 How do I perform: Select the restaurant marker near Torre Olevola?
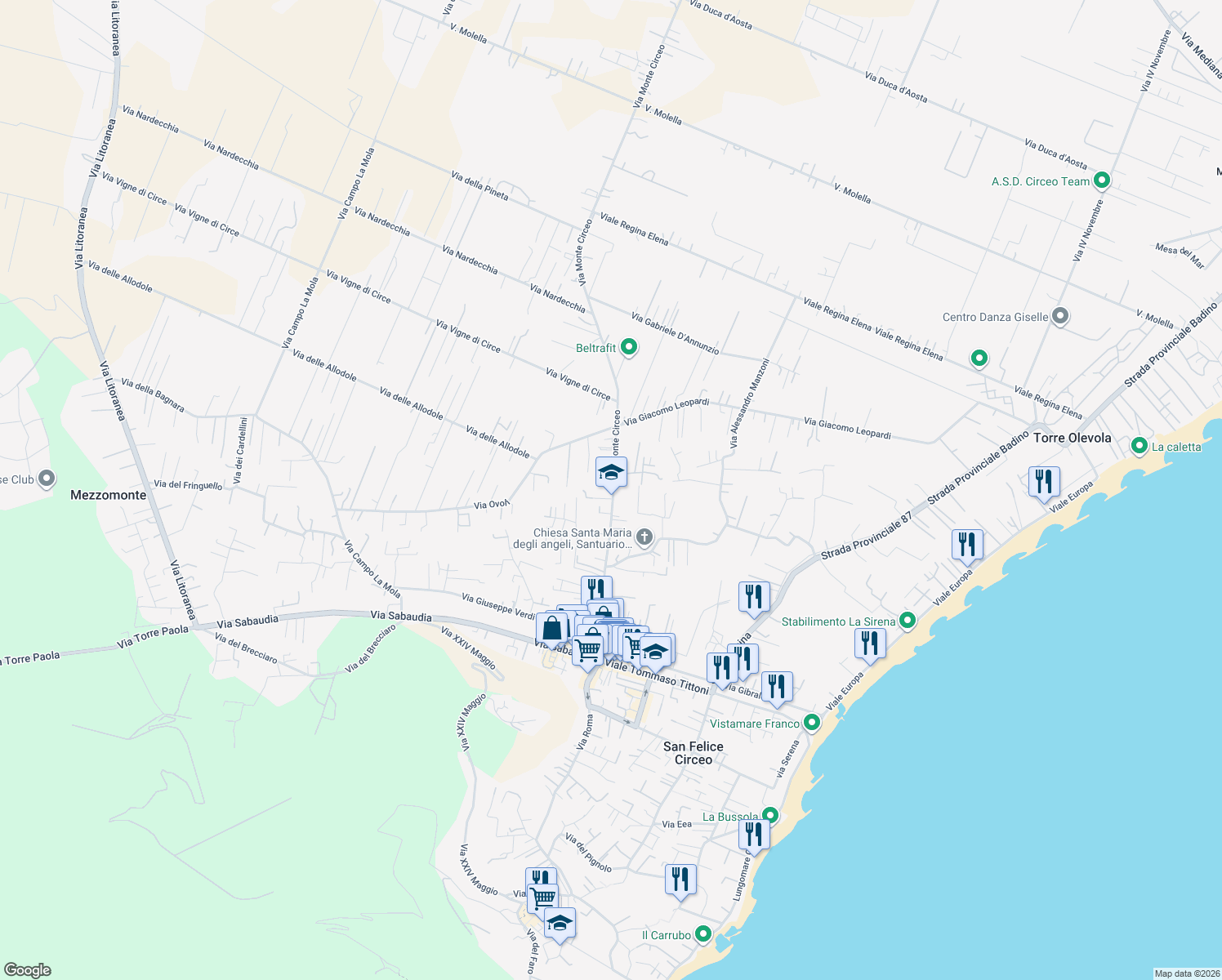[1043, 482]
